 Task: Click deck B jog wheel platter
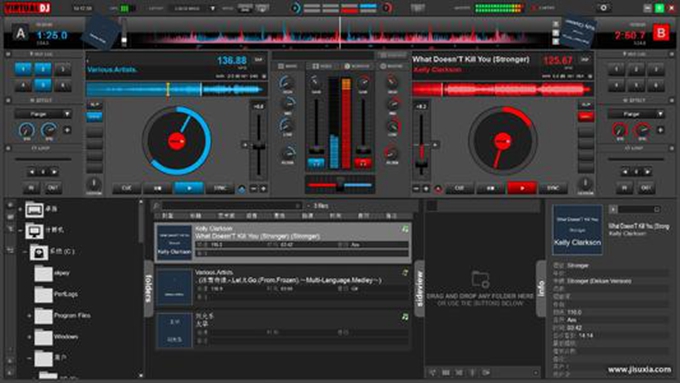coord(503,141)
